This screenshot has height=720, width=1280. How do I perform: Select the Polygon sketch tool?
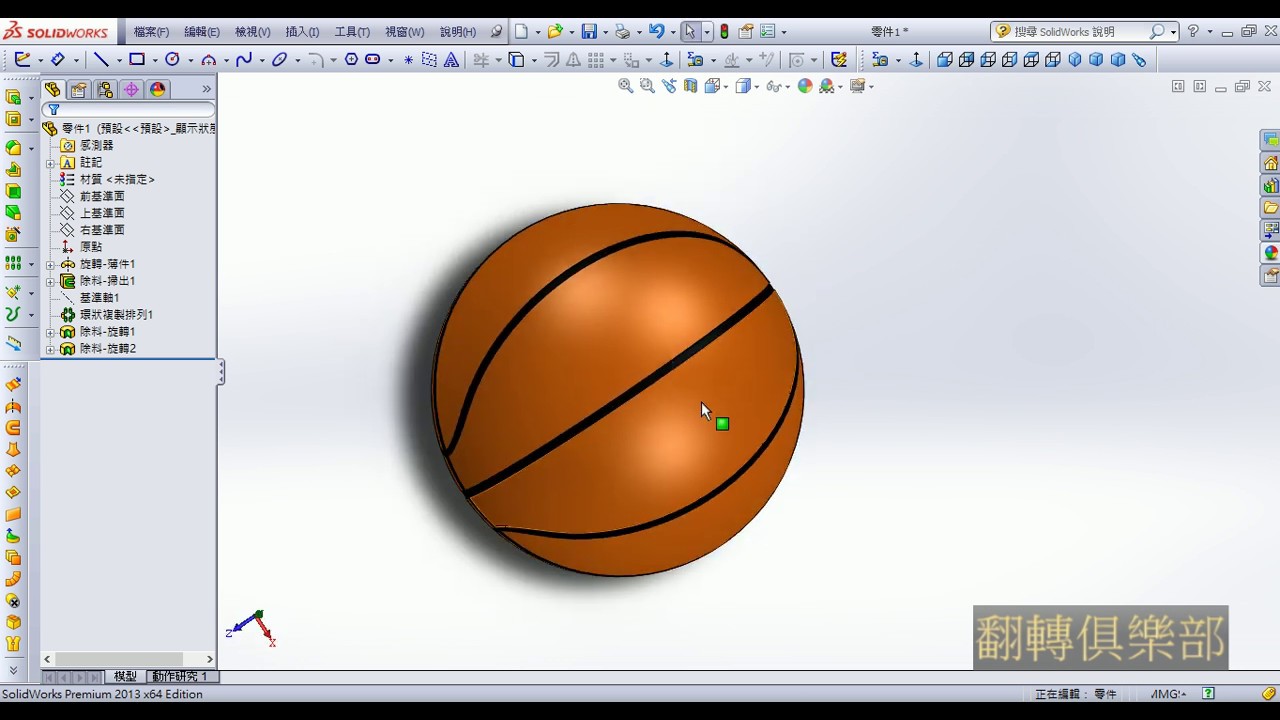click(x=351, y=60)
